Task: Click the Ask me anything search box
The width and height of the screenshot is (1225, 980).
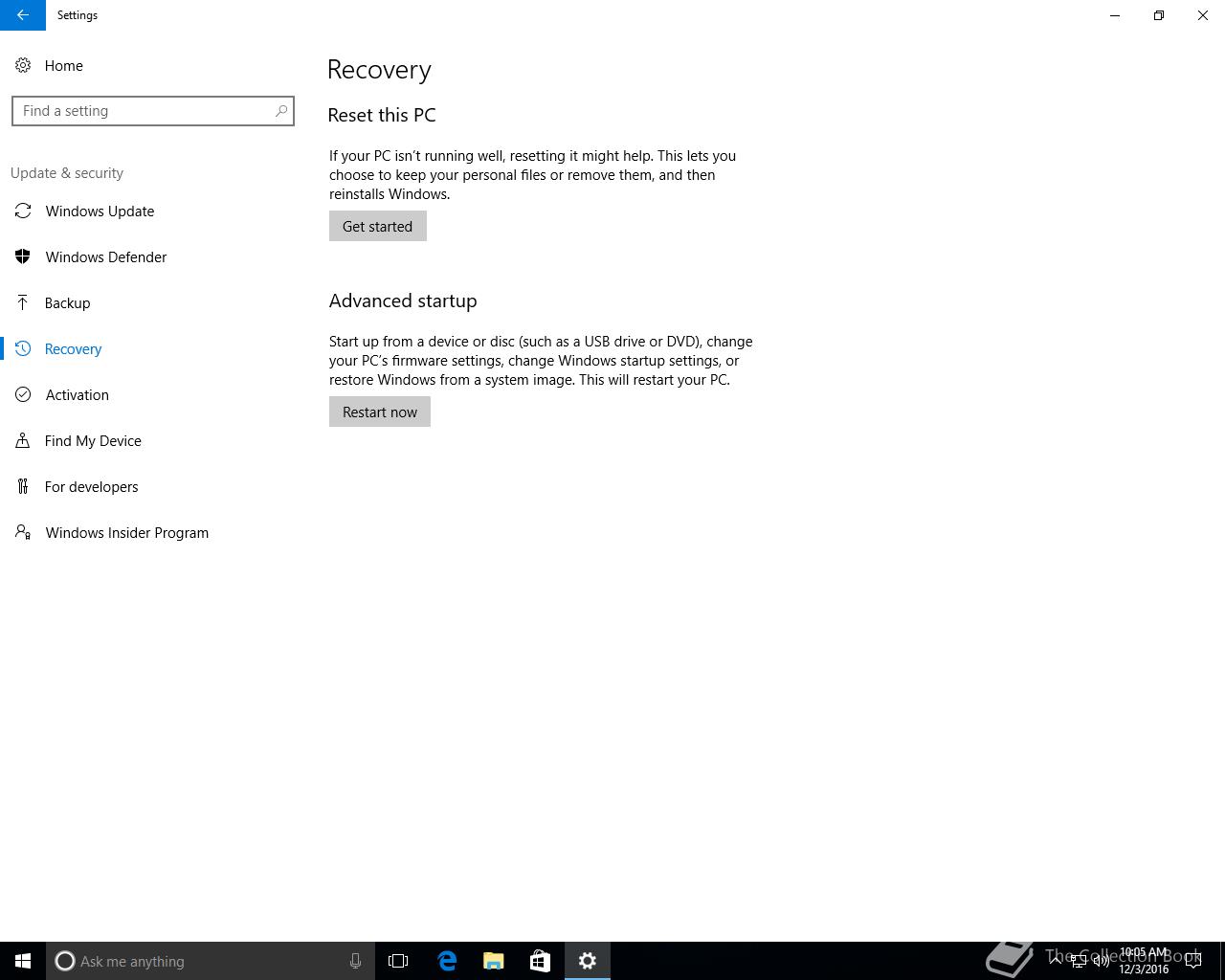Action: tap(211, 961)
